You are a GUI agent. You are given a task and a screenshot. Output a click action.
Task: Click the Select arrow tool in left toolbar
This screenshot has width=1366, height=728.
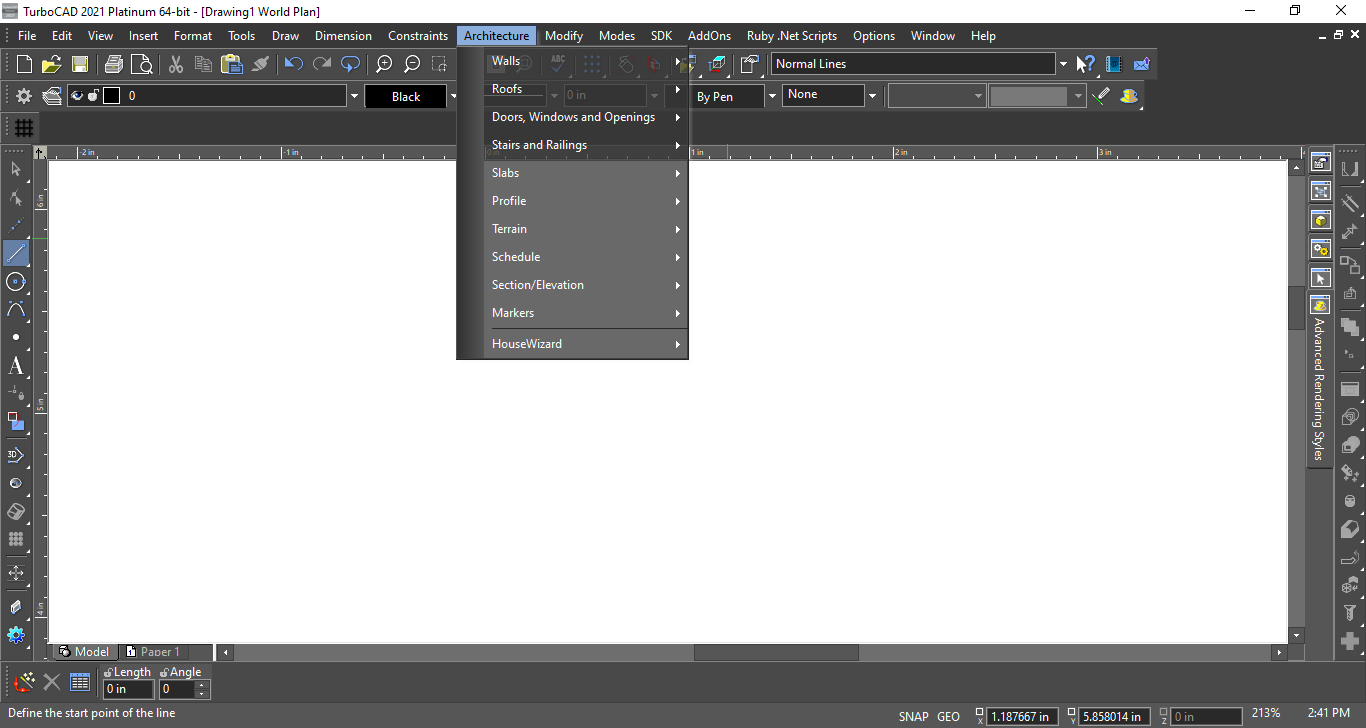click(16, 169)
